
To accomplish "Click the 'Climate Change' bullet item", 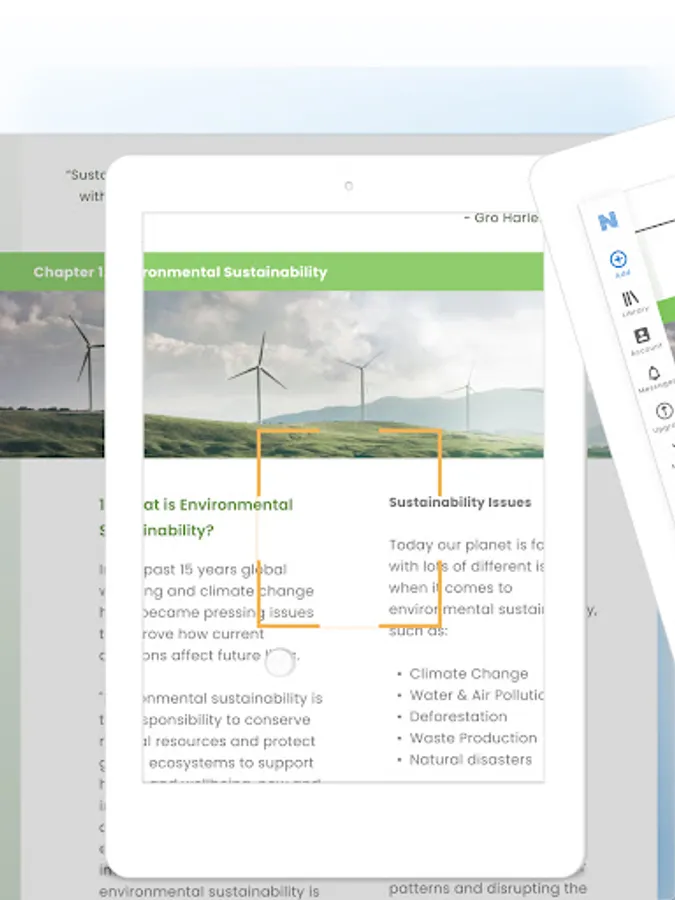I will pos(468,673).
